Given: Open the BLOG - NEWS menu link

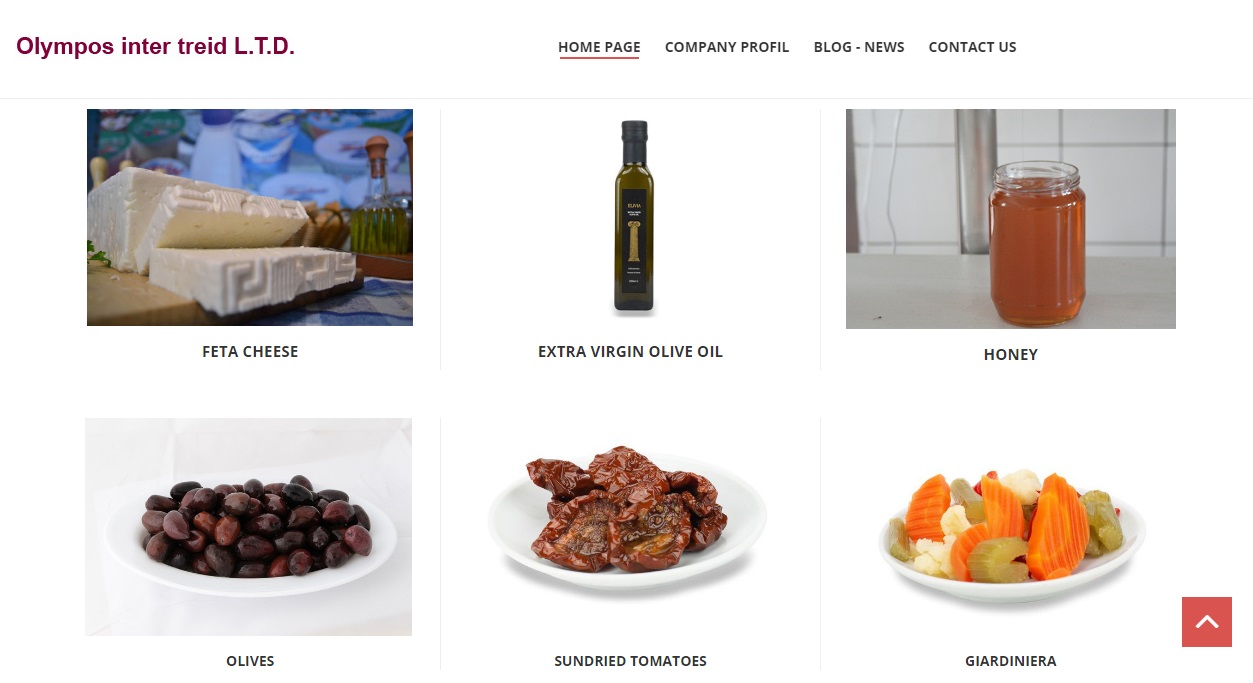Looking at the screenshot, I should (859, 47).
